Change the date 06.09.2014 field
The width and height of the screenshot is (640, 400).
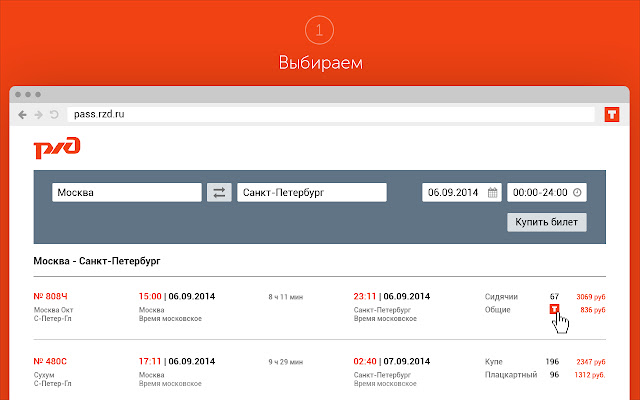pos(462,192)
